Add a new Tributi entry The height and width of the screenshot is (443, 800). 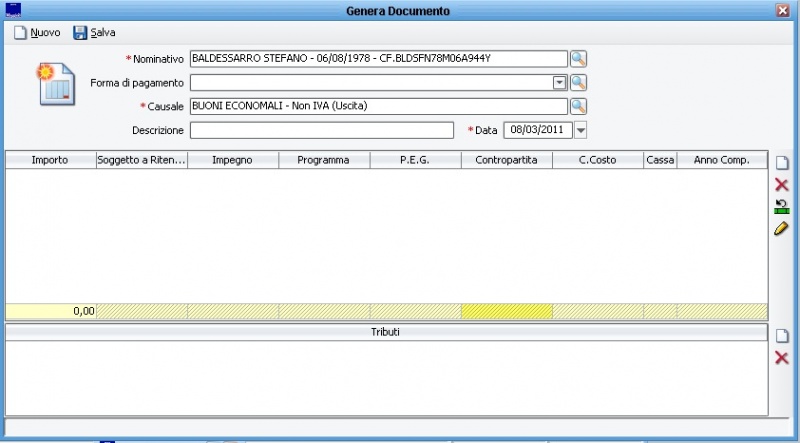coord(782,336)
